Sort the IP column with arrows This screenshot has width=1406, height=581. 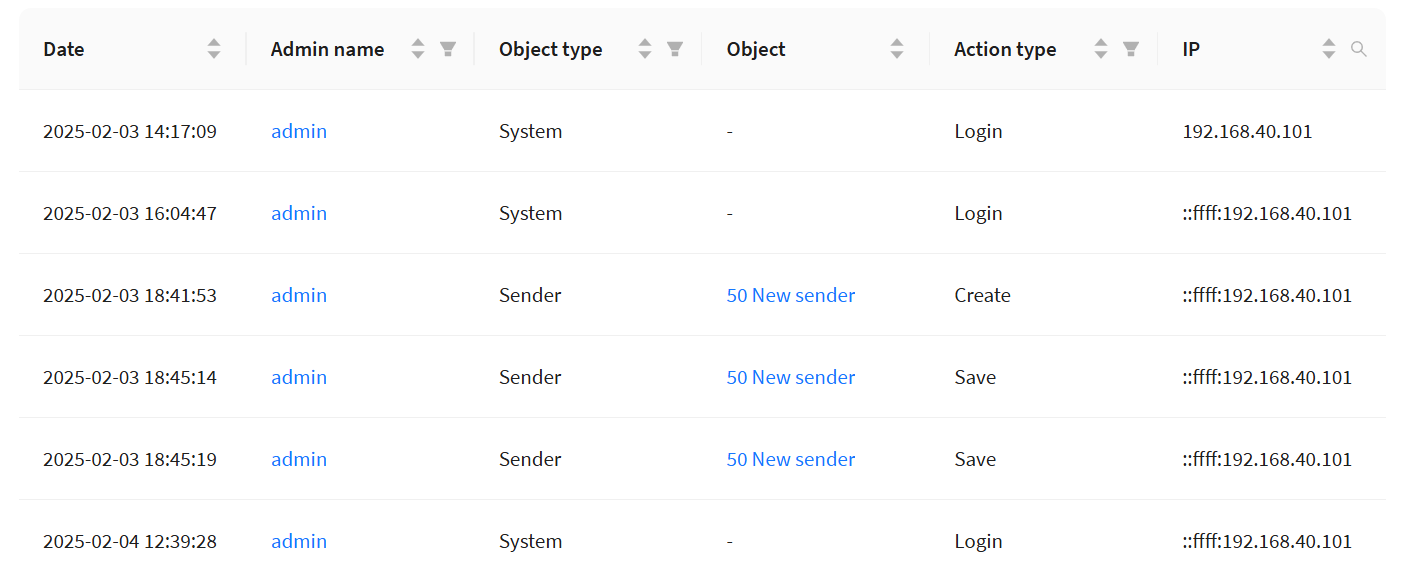(x=1328, y=49)
